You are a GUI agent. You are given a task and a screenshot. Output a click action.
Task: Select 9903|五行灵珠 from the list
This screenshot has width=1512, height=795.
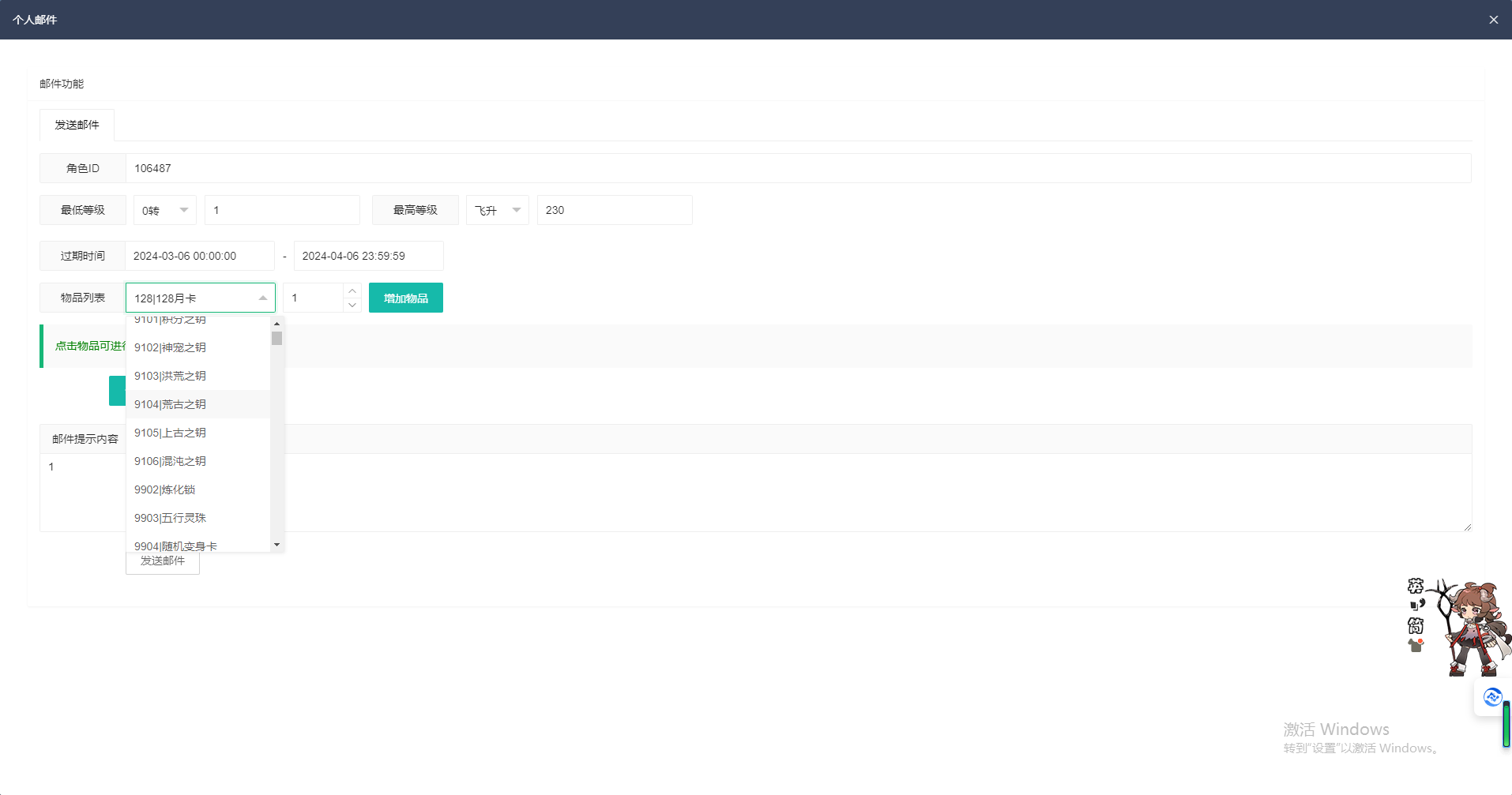tap(198, 518)
